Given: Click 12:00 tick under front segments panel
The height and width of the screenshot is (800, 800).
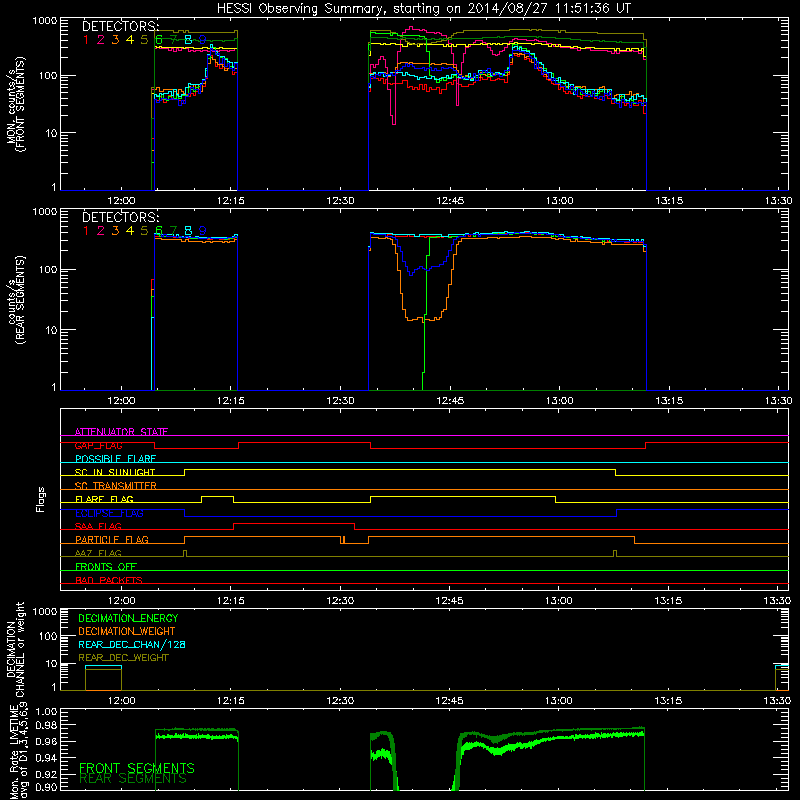Looking at the screenshot, I should point(121,201).
